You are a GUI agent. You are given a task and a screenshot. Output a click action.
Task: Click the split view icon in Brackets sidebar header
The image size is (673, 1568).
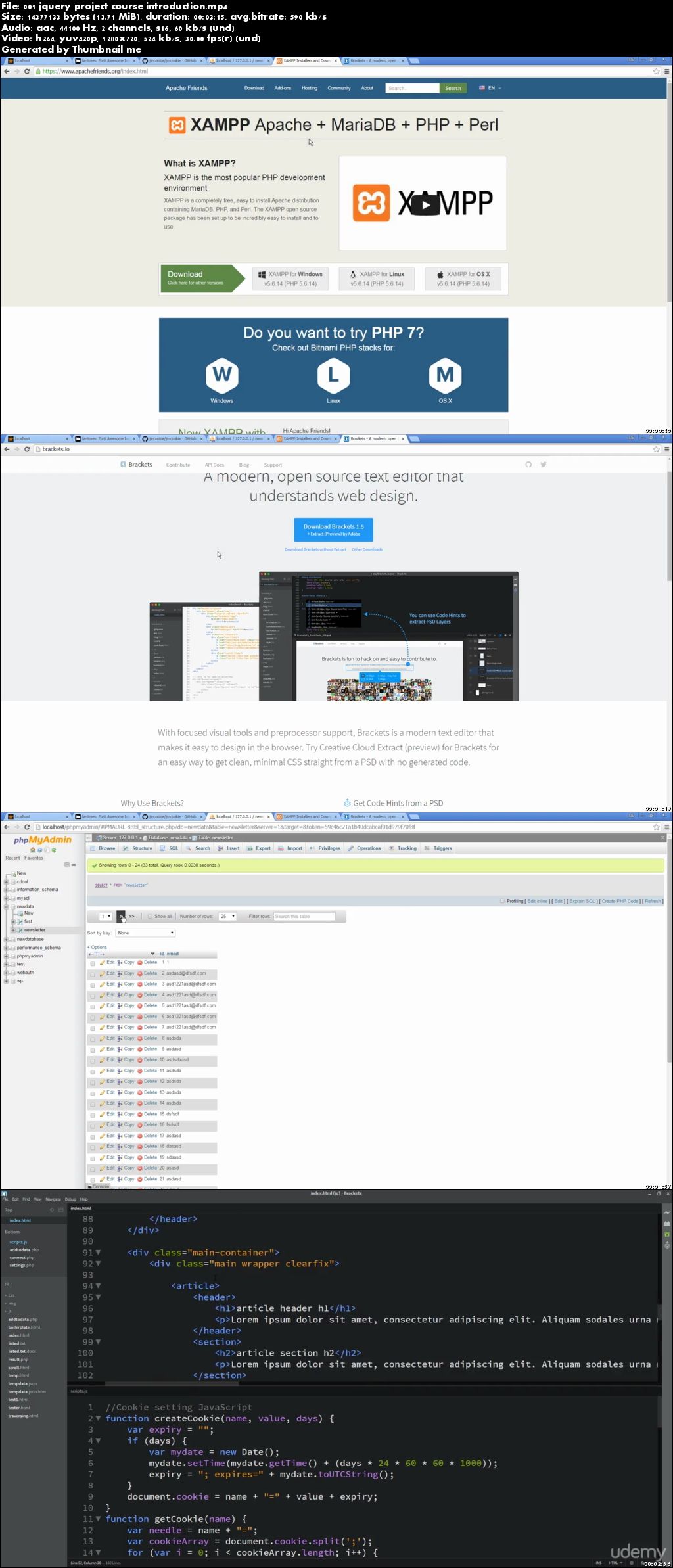click(x=61, y=1210)
